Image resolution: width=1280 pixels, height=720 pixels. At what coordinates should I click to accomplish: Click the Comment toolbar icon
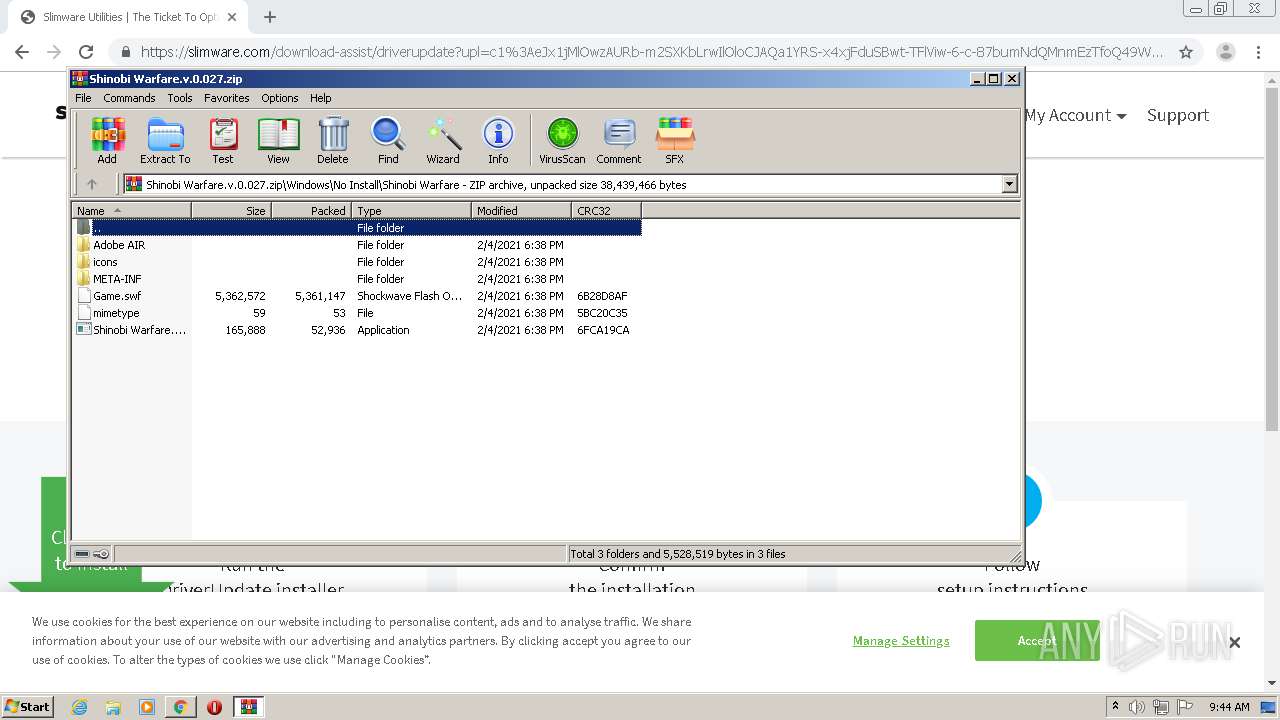[619, 140]
